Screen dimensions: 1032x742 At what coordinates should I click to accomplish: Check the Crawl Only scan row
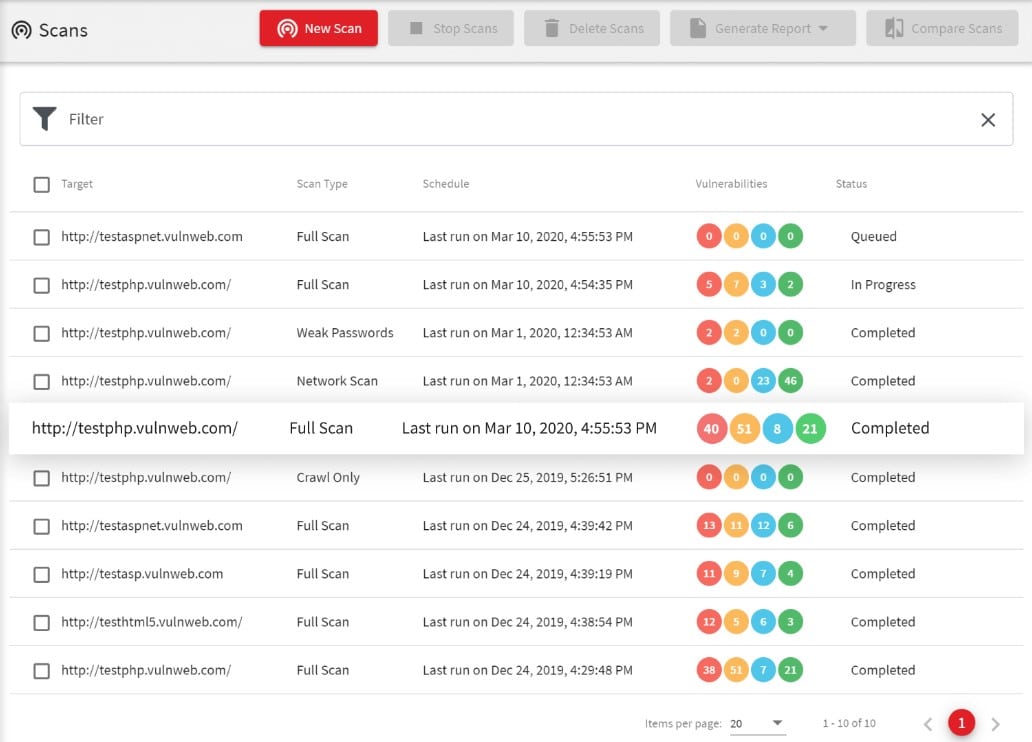41,478
